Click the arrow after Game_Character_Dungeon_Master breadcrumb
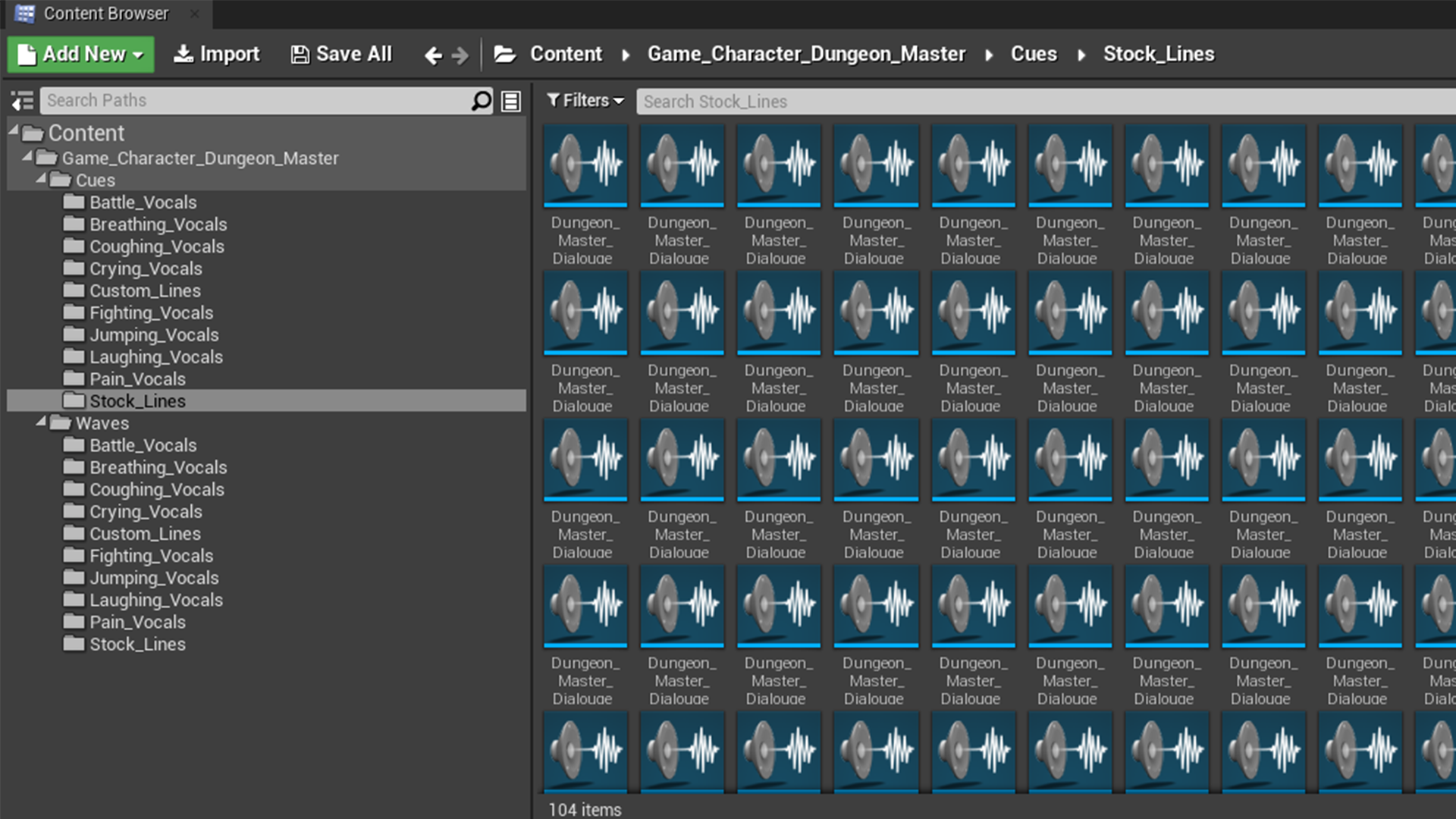The image size is (1456, 819). [x=989, y=55]
